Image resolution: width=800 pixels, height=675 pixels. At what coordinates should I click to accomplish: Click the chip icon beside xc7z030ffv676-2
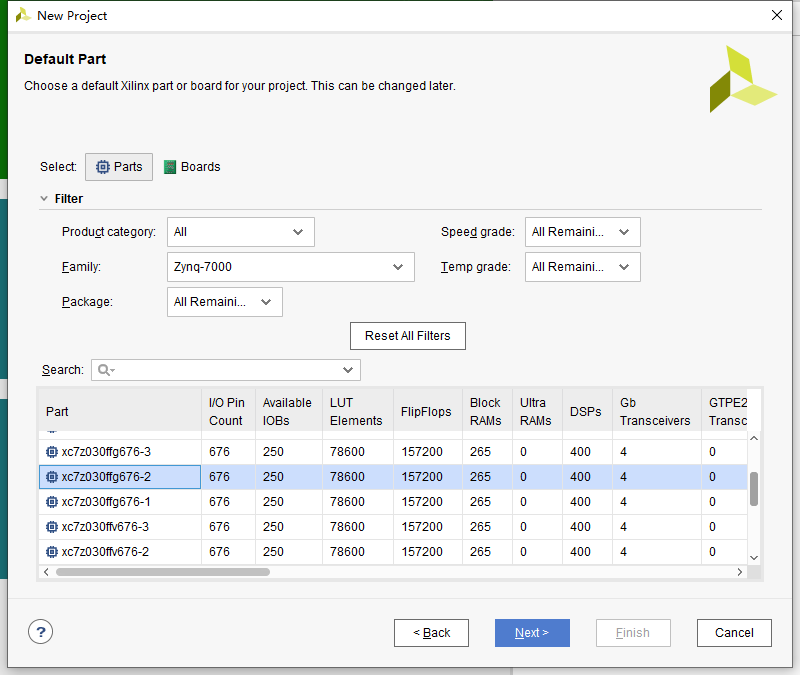point(52,552)
